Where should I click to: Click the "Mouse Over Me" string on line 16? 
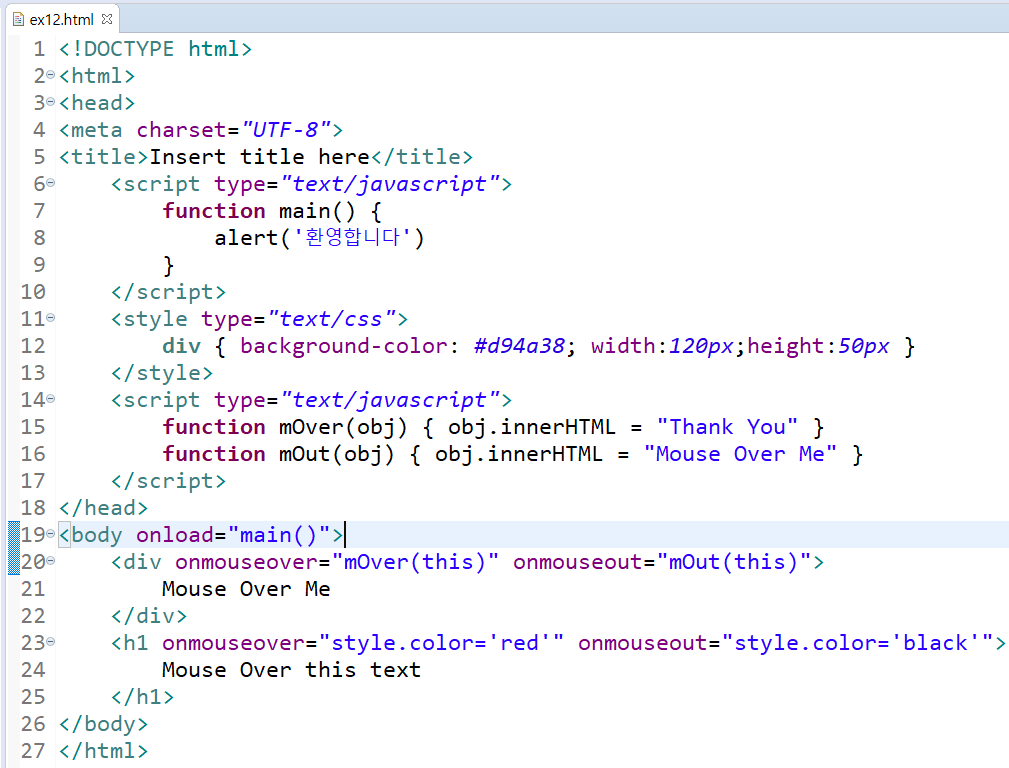[x=740, y=454]
